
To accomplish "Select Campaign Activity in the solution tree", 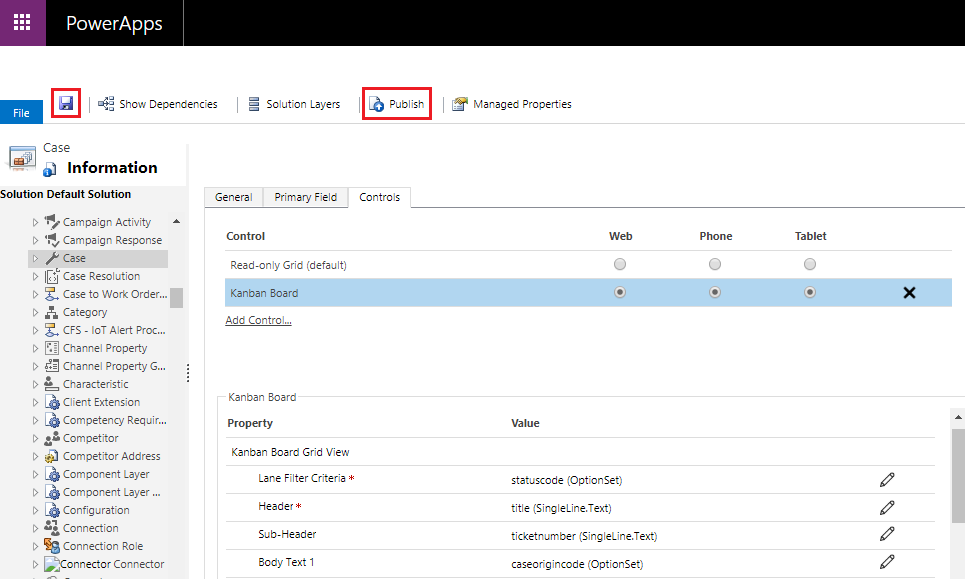I will [x=106, y=222].
